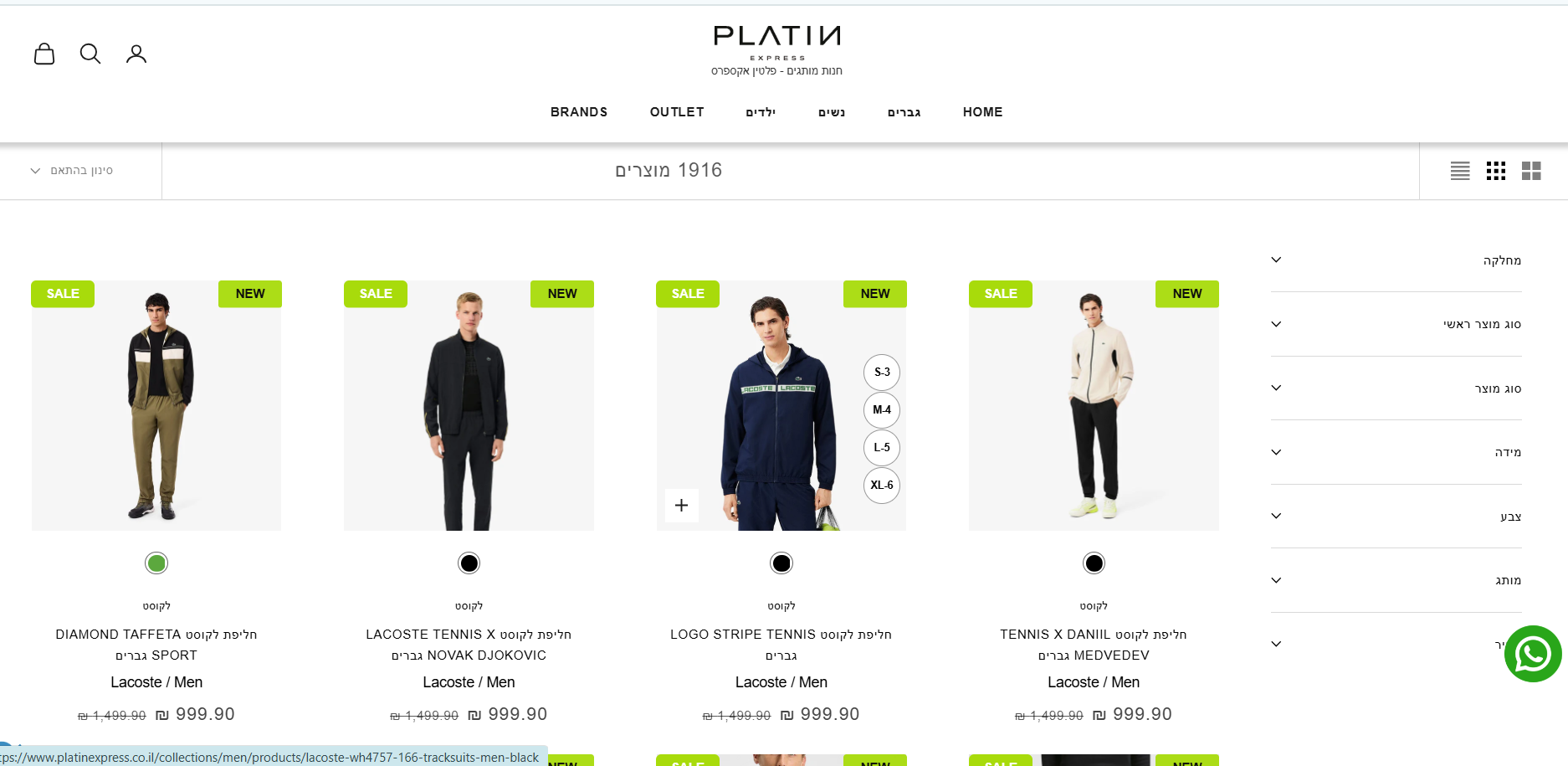Image resolution: width=1568 pixels, height=766 pixels.
Task: Open the OUTLET menu item
Action: (677, 112)
